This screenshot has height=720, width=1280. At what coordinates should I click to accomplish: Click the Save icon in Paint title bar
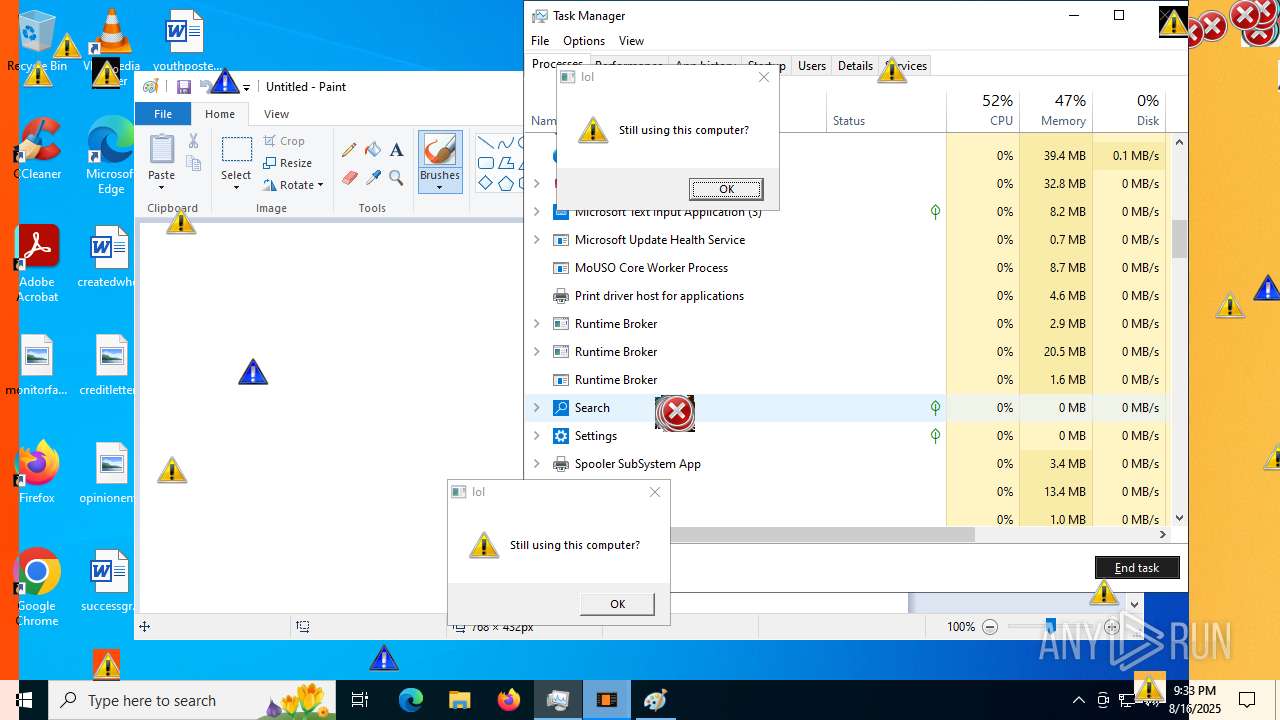click(x=184, y=87)
